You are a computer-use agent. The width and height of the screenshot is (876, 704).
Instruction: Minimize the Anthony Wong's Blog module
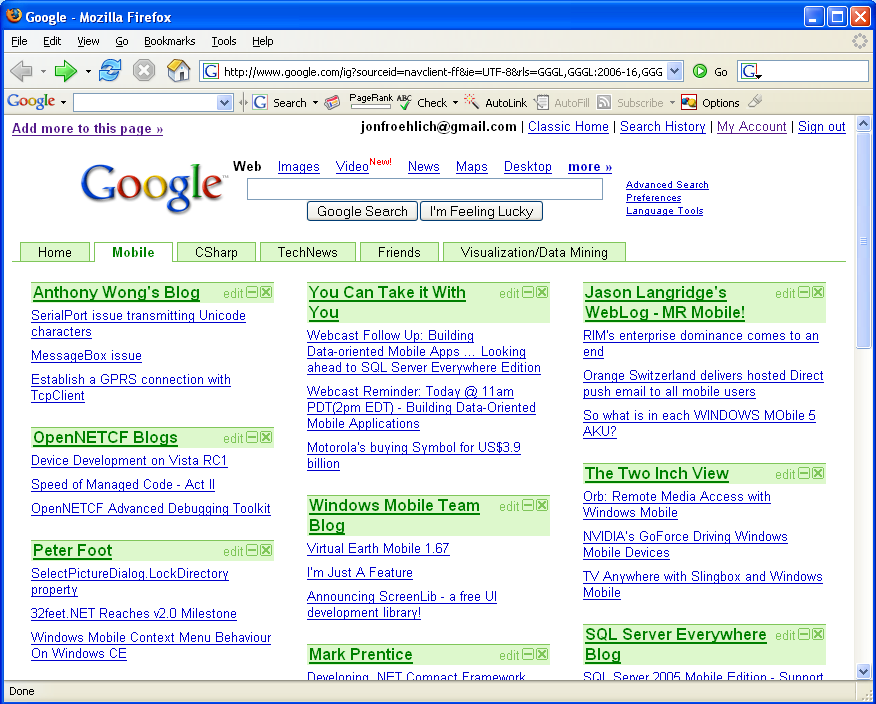[252, 292]
